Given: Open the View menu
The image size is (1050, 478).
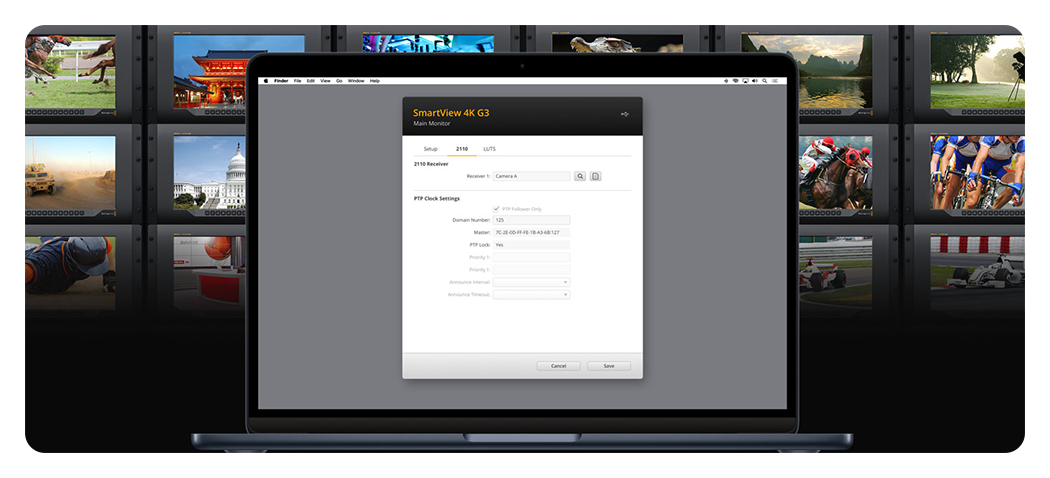Looking at the screenshot, I should (325, 80).
